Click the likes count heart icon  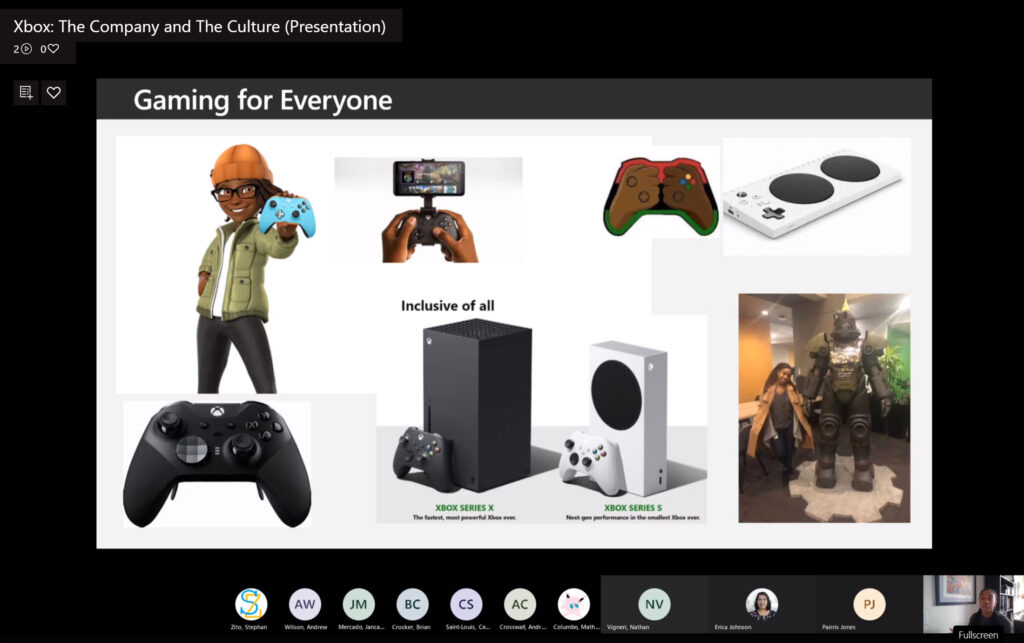tap(53, 49)
